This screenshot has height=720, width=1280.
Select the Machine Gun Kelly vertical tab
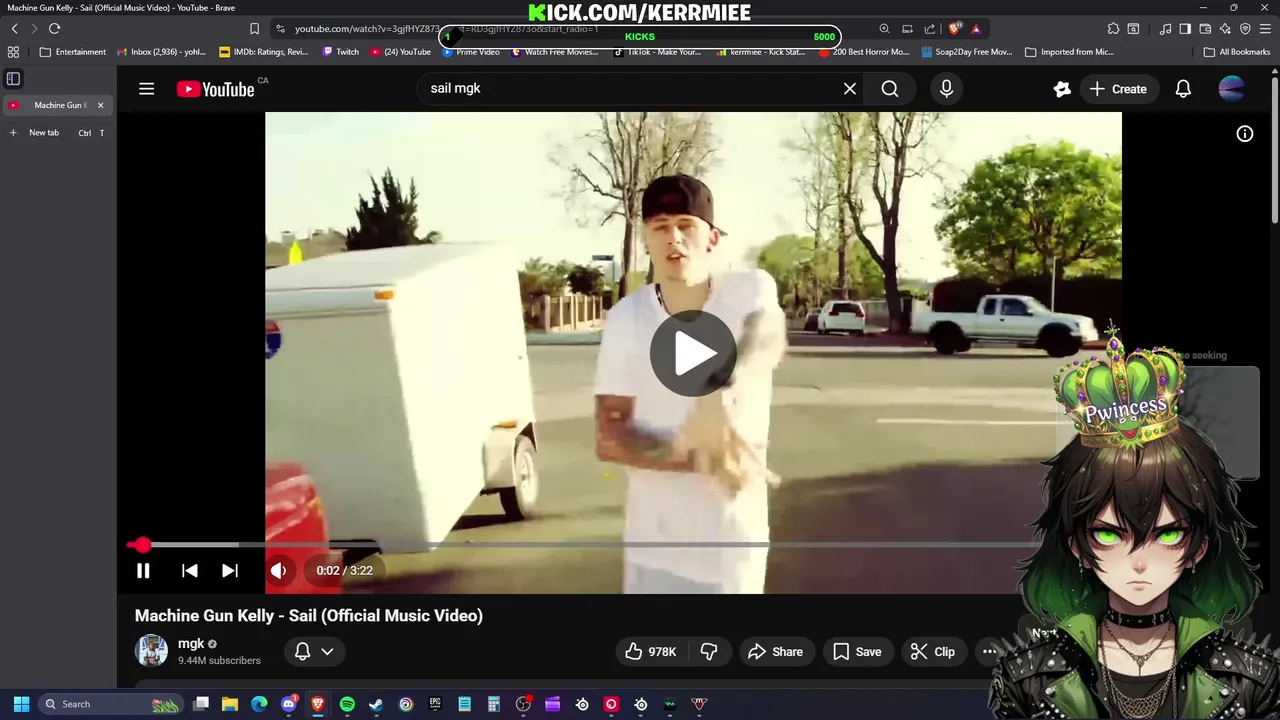(x=57, y=105)
